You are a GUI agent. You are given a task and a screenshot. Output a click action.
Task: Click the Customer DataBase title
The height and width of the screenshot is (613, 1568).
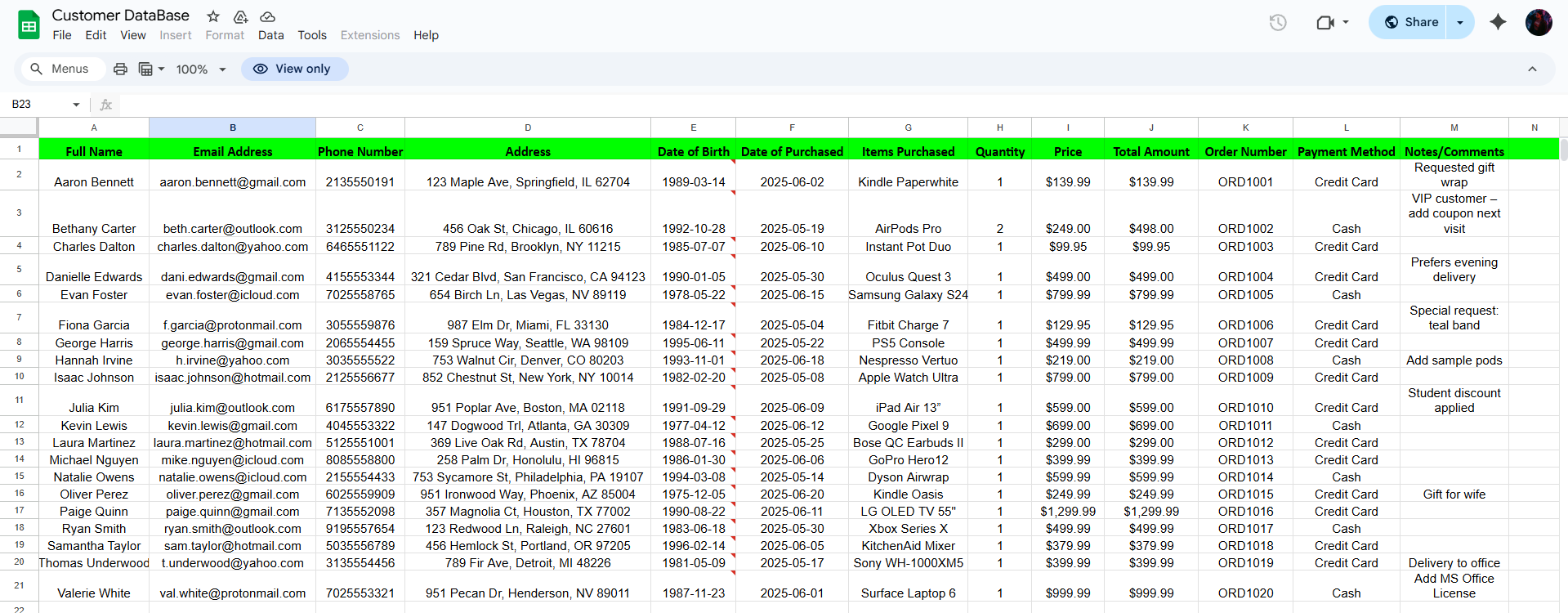tap(121, 15)
